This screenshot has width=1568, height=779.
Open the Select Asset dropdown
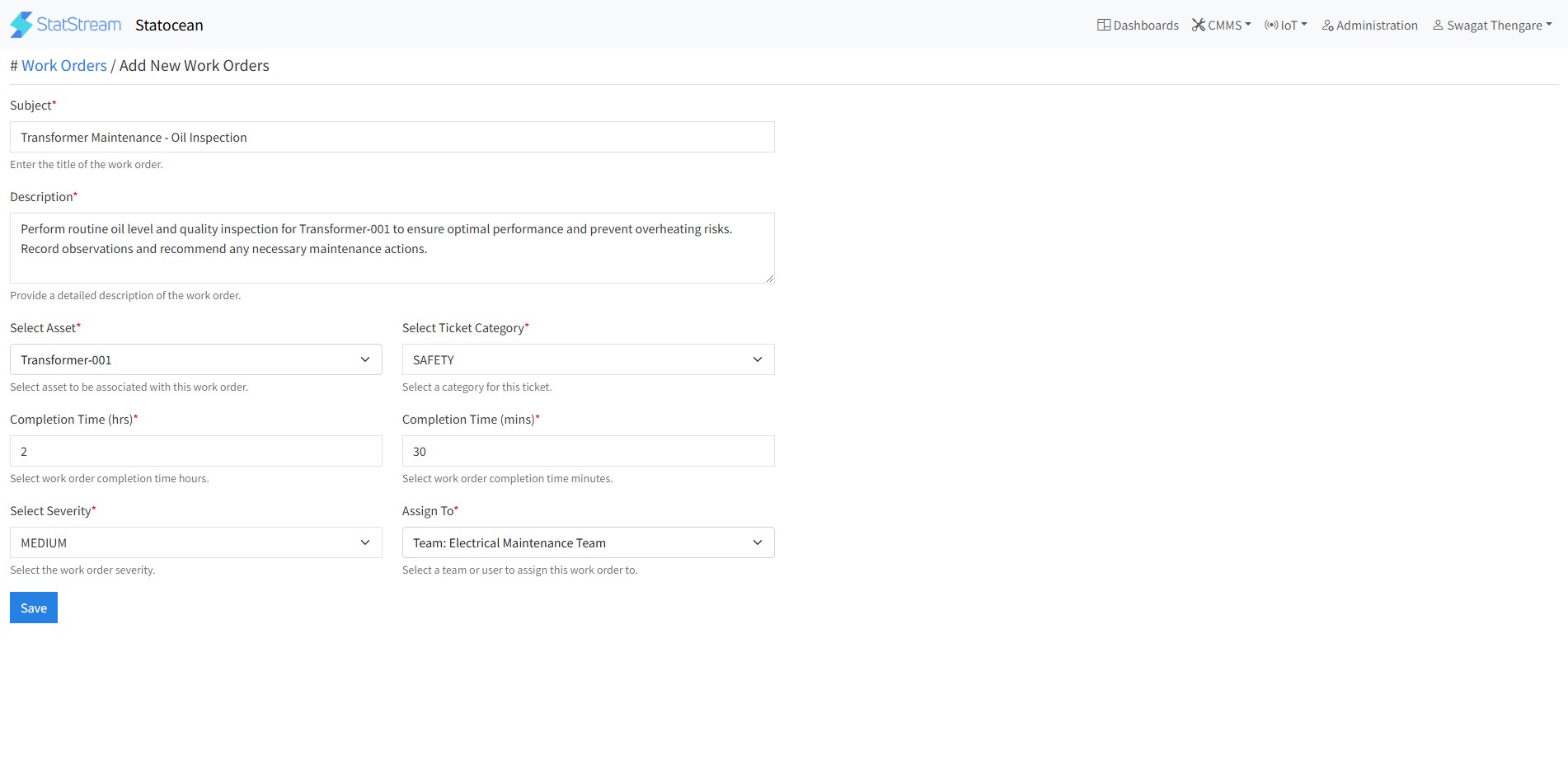tap(195, 359)
